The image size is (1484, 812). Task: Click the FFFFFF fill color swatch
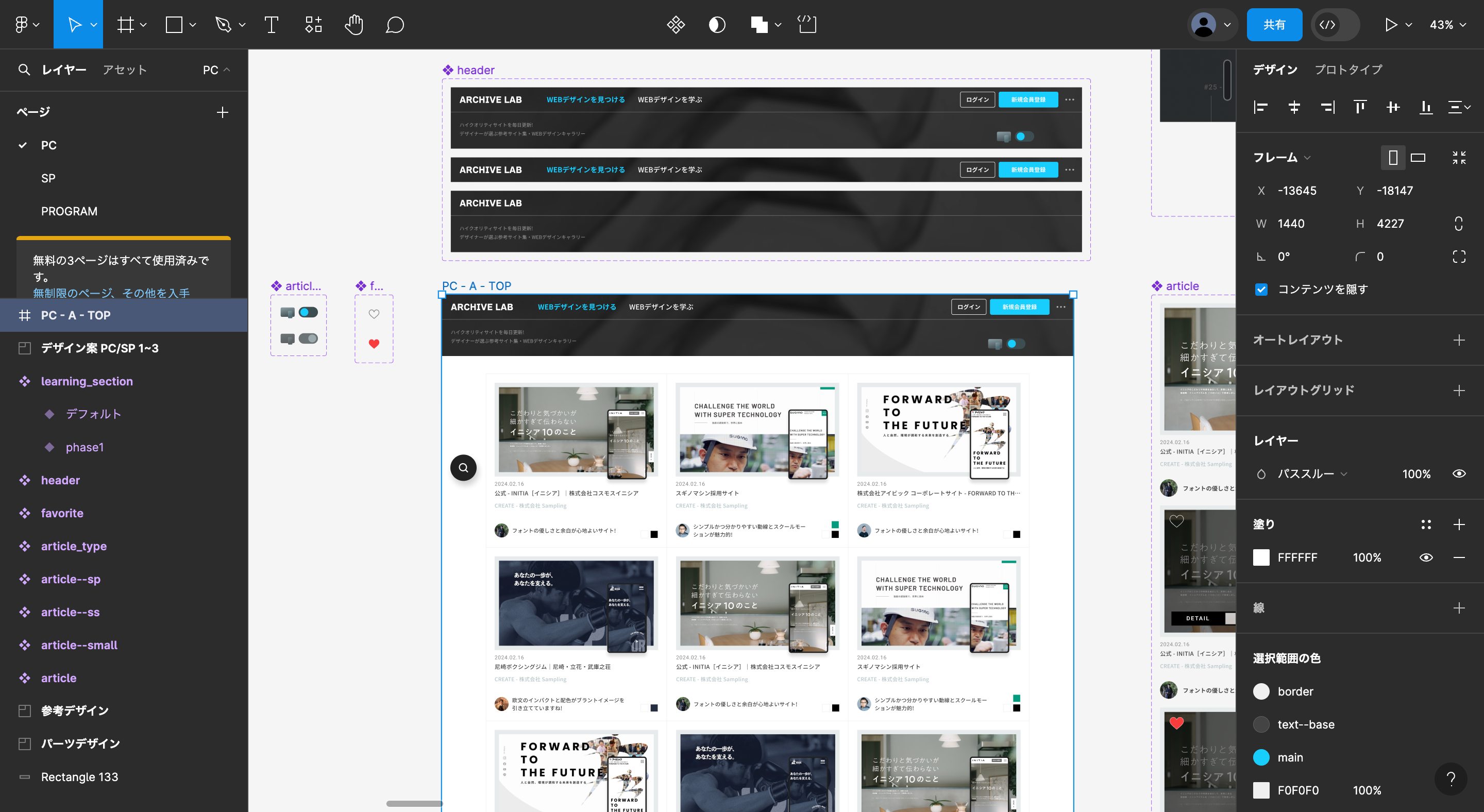tap(1261, 557)
